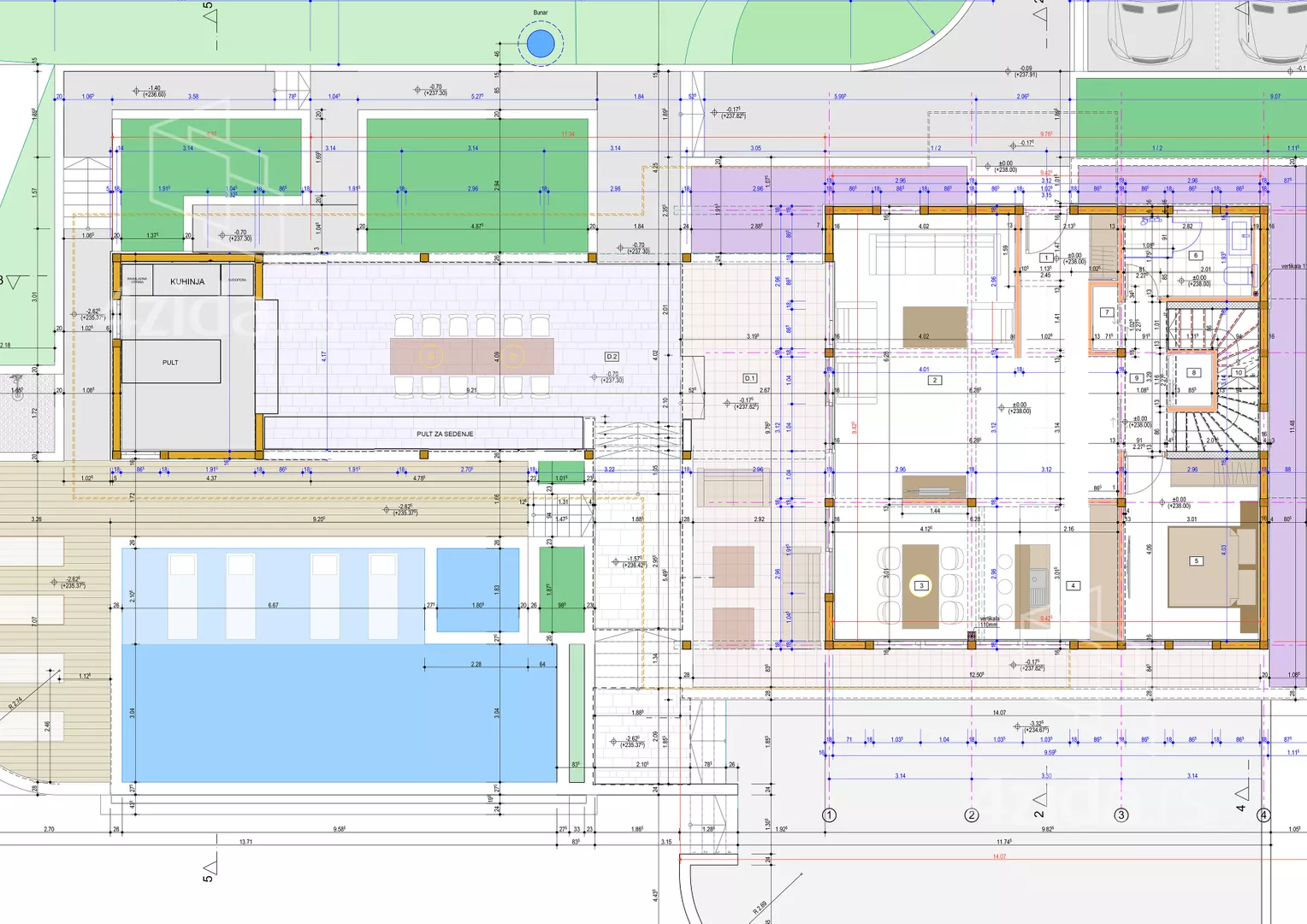
Task: Select room tag 4 near kitchen sink
Action: pyautogui.click(x=1073, y=586)
